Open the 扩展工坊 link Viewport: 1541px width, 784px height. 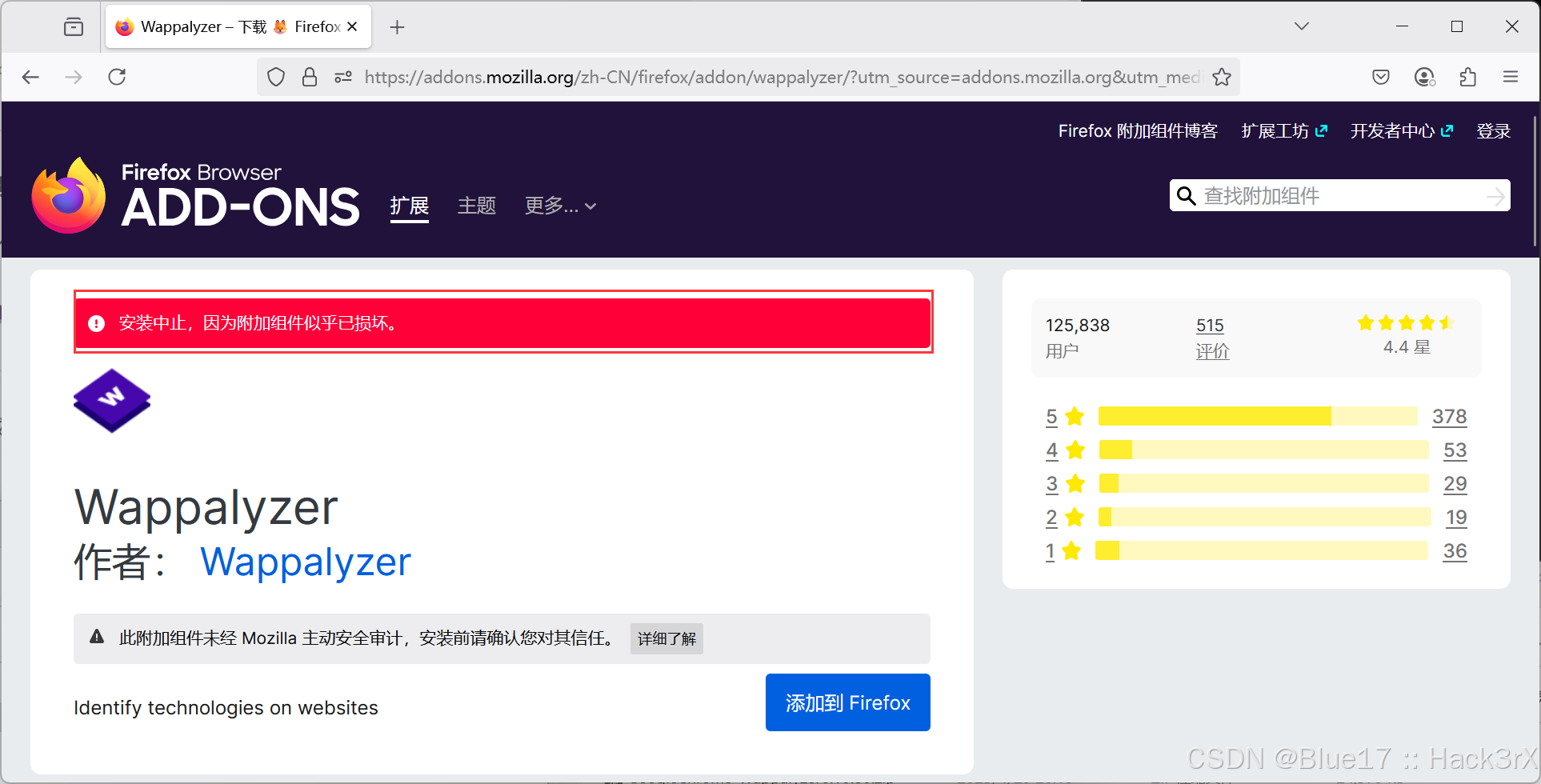coord(1284,131)
